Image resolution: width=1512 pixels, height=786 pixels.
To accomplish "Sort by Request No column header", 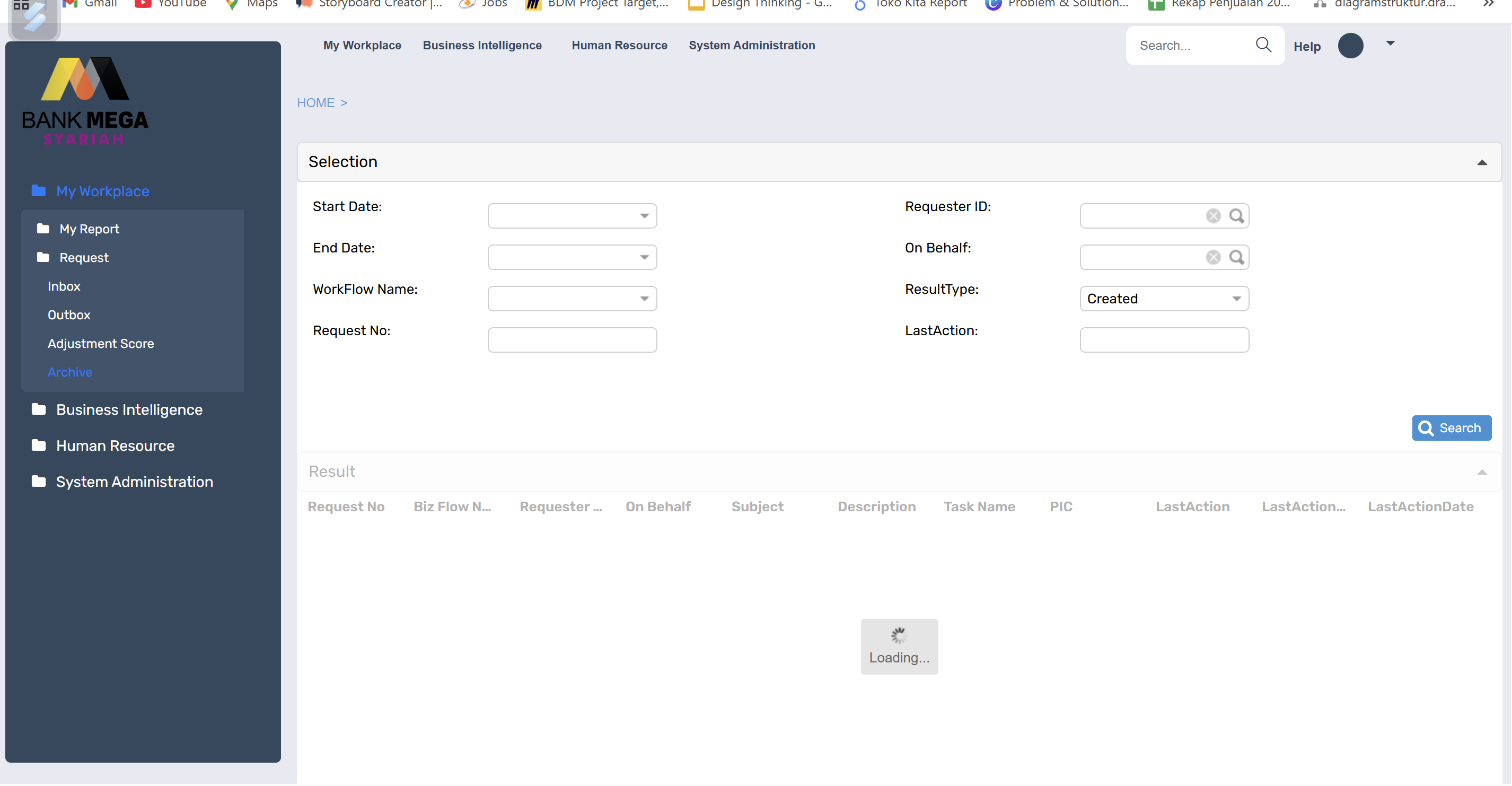I will pos(346,506).
